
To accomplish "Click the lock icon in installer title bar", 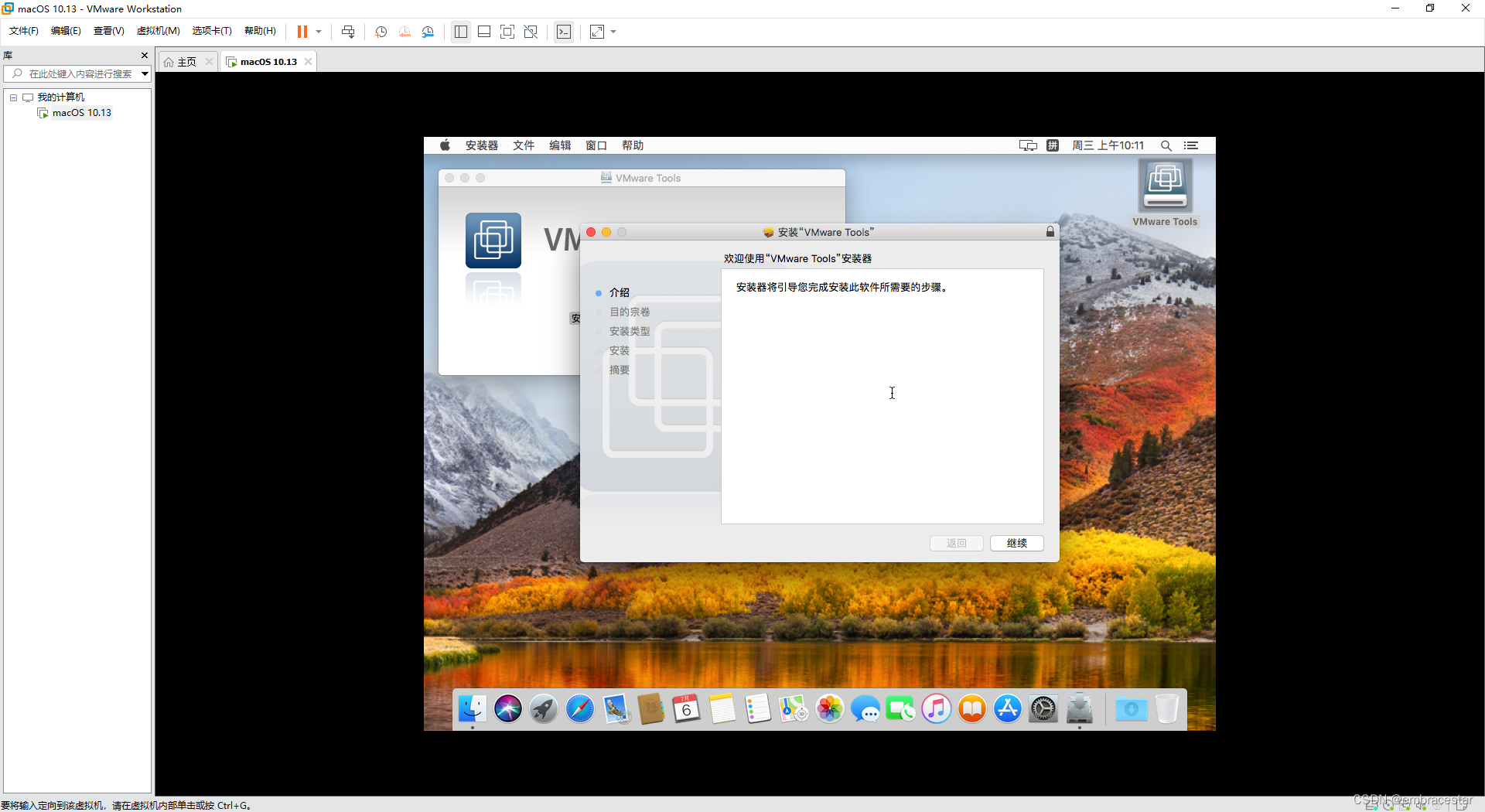I will [x=1050, y=232].
